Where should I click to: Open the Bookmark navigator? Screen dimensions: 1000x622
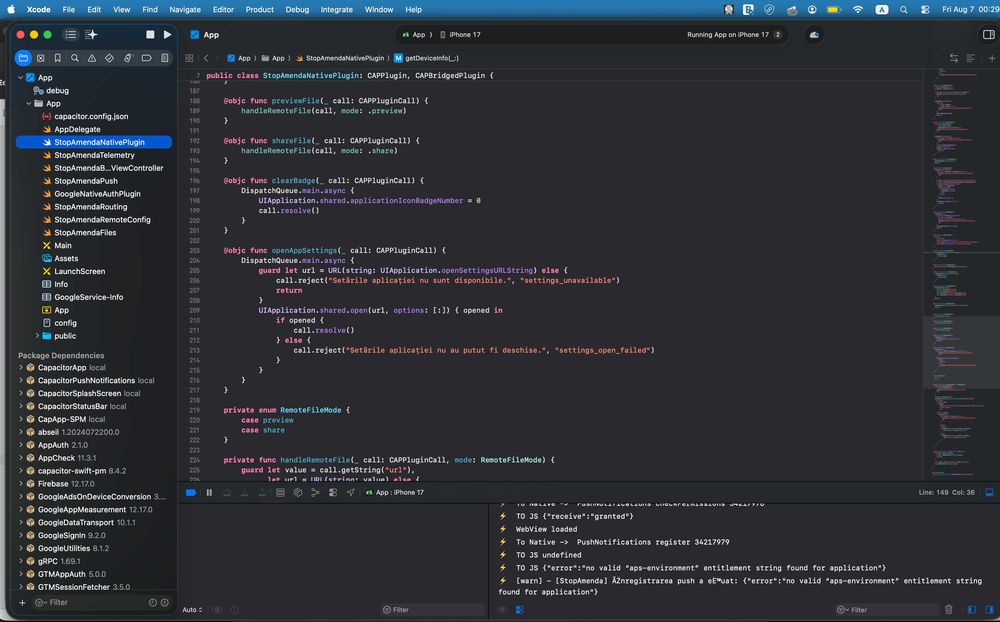click(x=57, y=58)
